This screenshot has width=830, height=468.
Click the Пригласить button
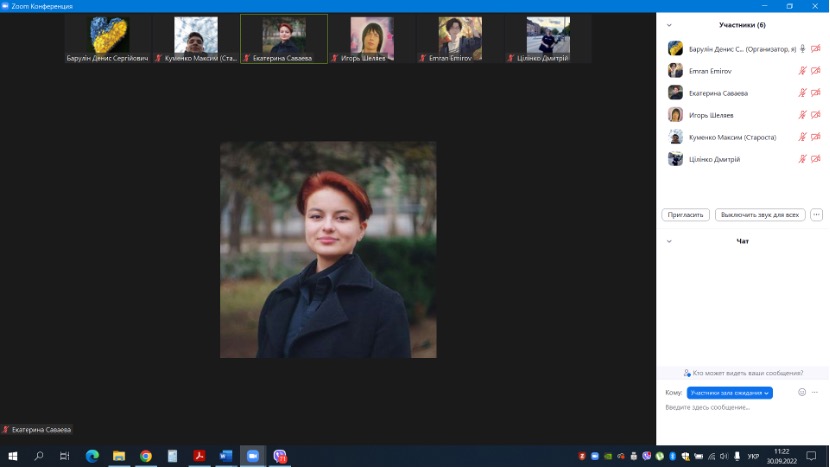click(685, 214)
